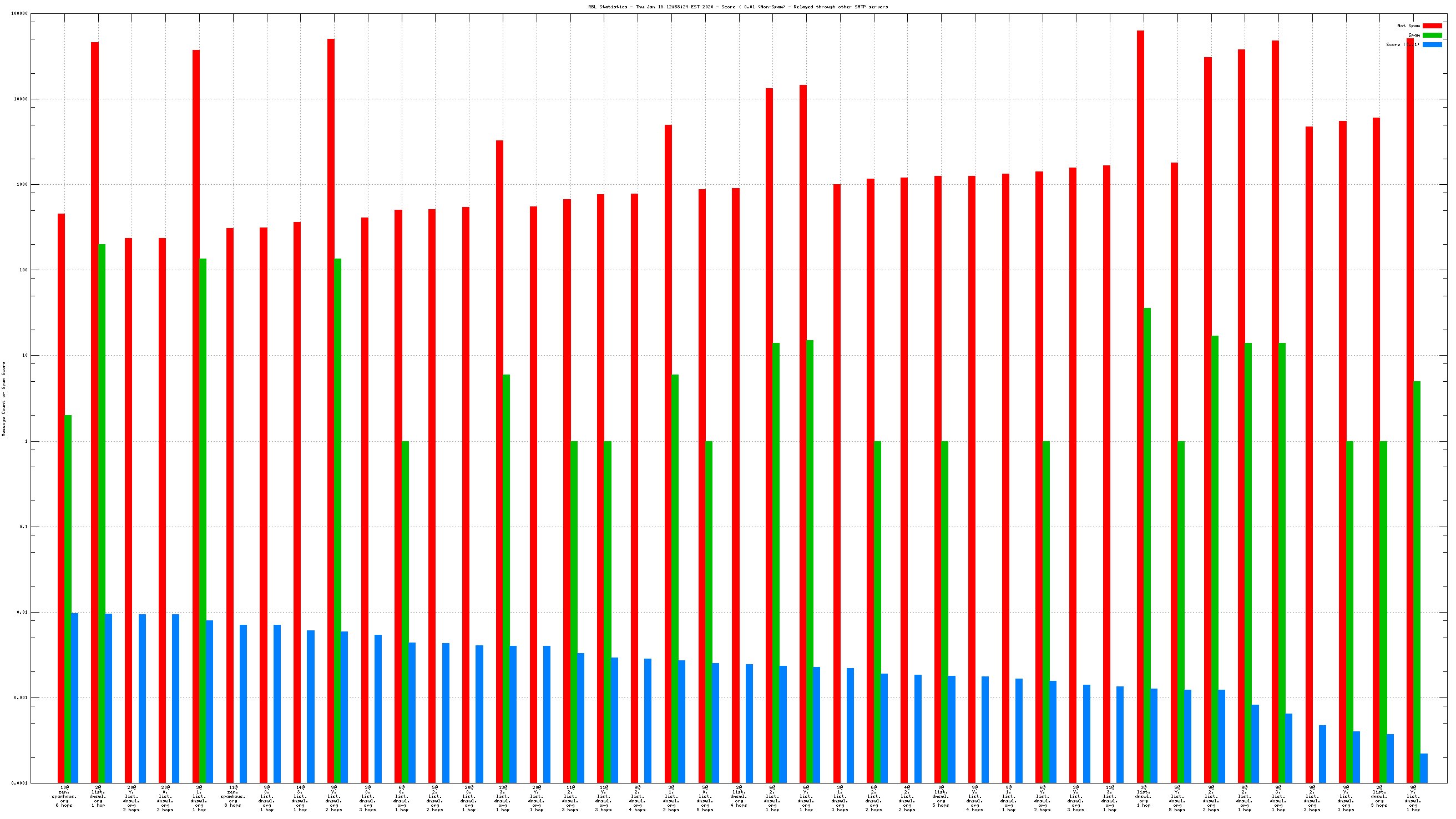Click red bar above 14@ 3.list.dnswl.org 1 hop
This screenshot has height=819, width=1456.
pyautogui.click(x=297, y=502)
